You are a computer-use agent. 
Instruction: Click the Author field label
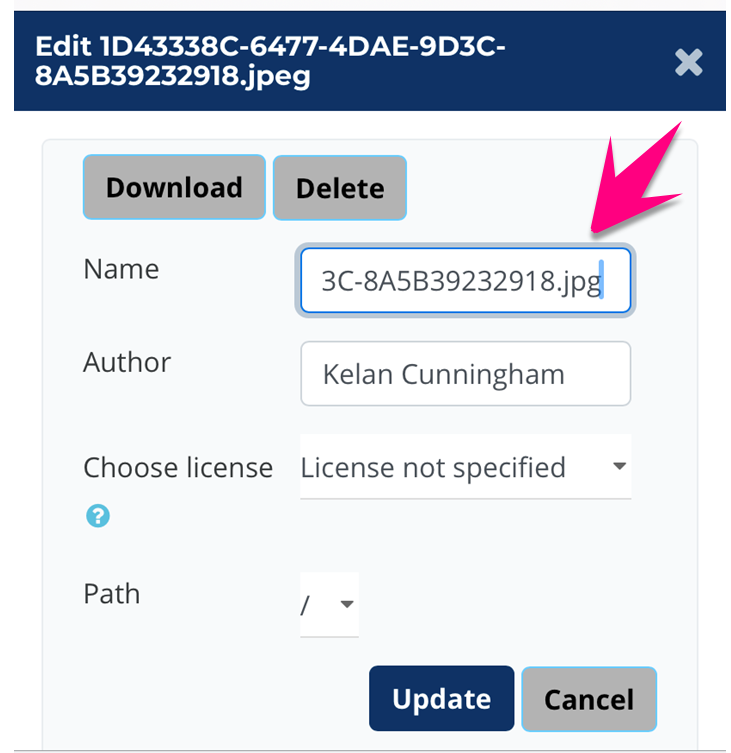[127, 362]
